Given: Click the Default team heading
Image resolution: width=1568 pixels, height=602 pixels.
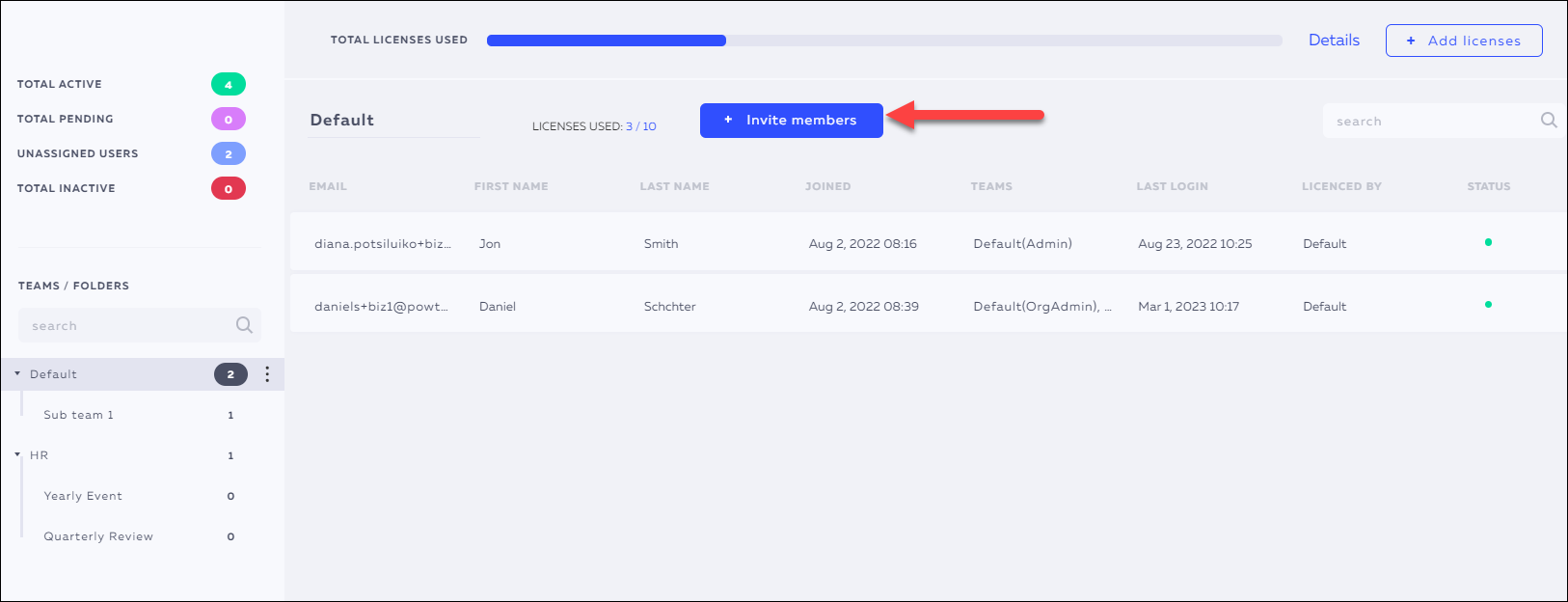Looking at the screenshot, I should pyautogui.click(x=342, y=121).
